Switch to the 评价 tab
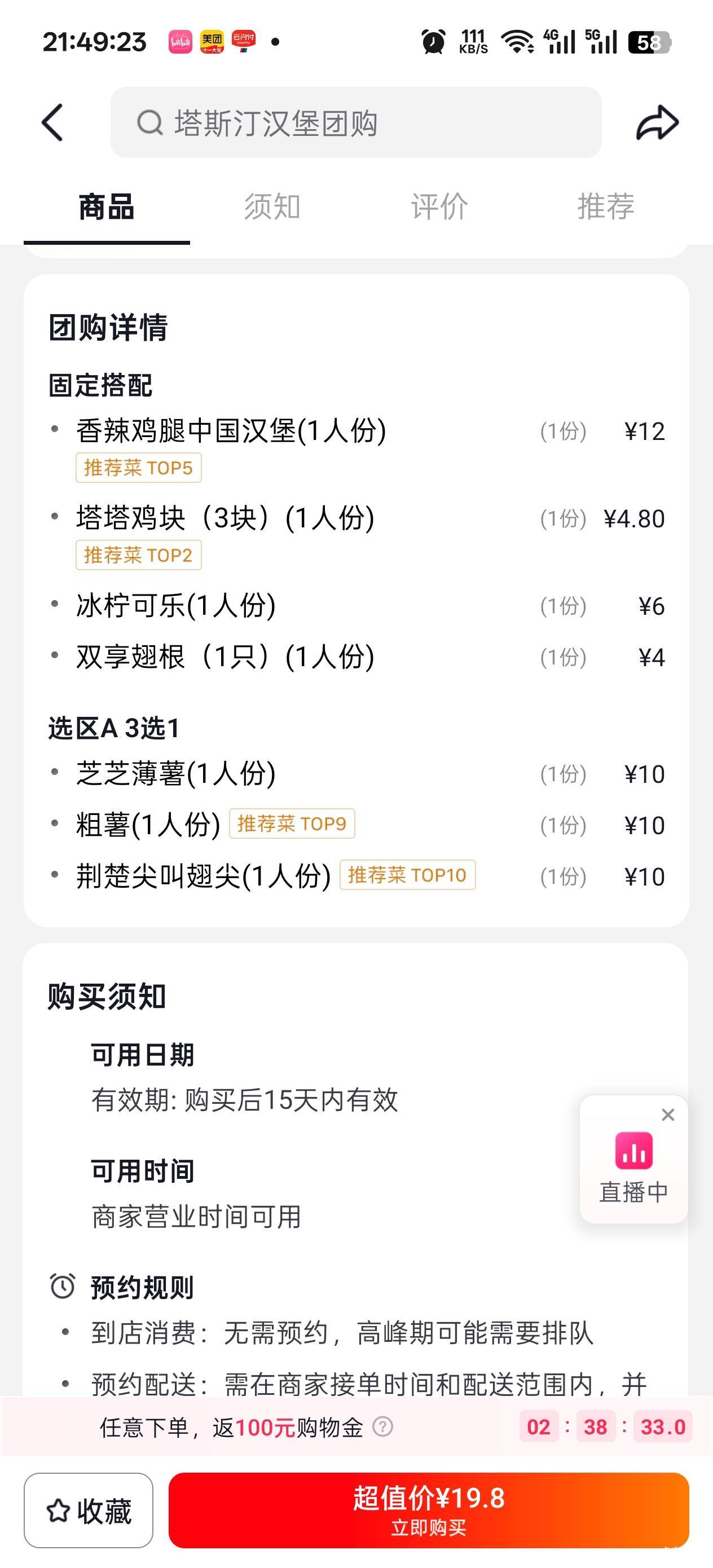This screenshot has height=1568, width=713. pyautogui.click(x=439, y=206)
